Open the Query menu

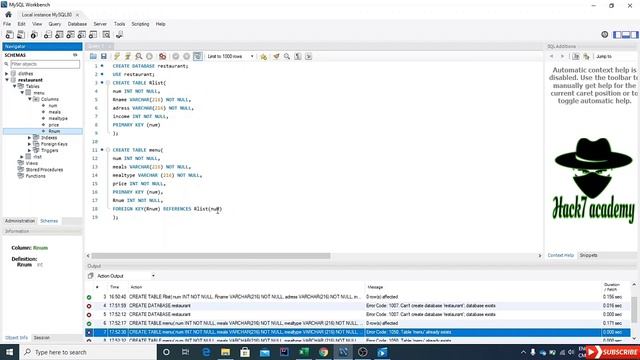(x=55, y=24)
